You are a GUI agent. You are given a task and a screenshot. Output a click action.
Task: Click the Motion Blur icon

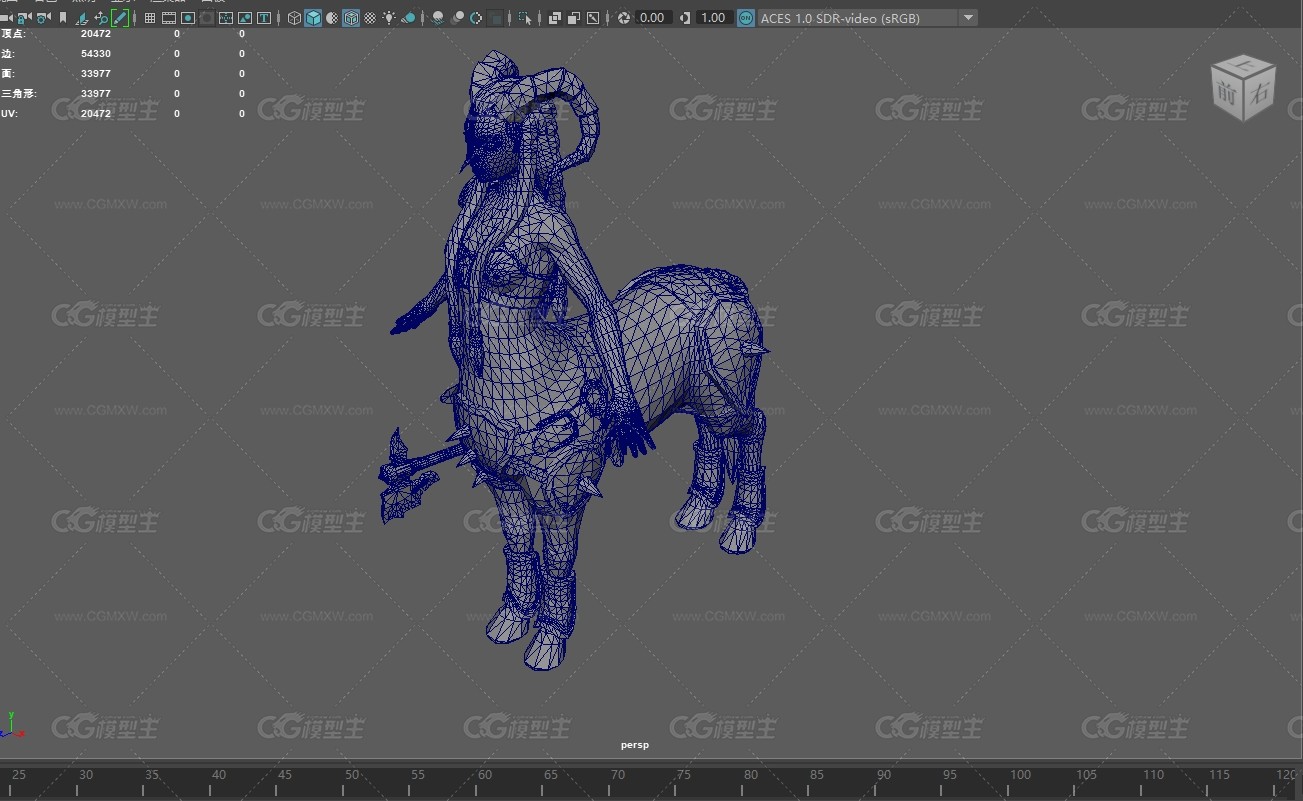pos(457,18)
